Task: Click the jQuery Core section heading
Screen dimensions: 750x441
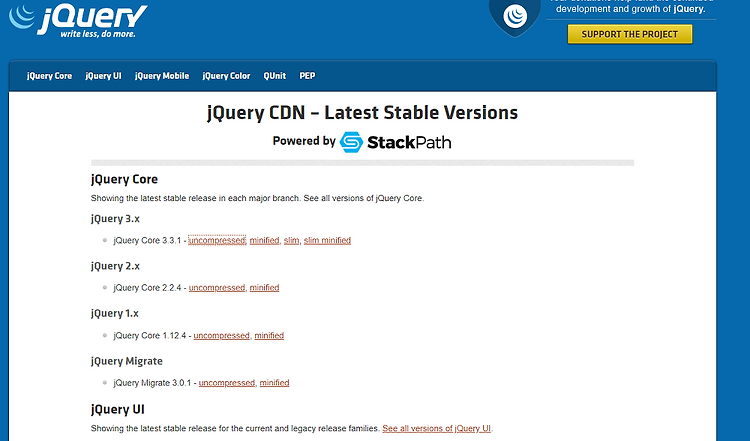Action: coord(124,179)
